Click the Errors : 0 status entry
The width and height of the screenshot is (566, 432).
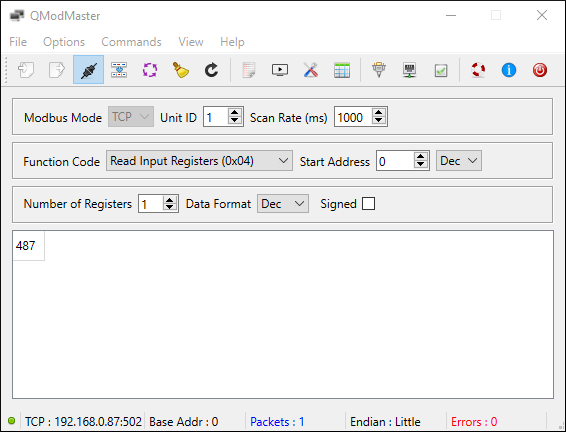pos(474,422)
